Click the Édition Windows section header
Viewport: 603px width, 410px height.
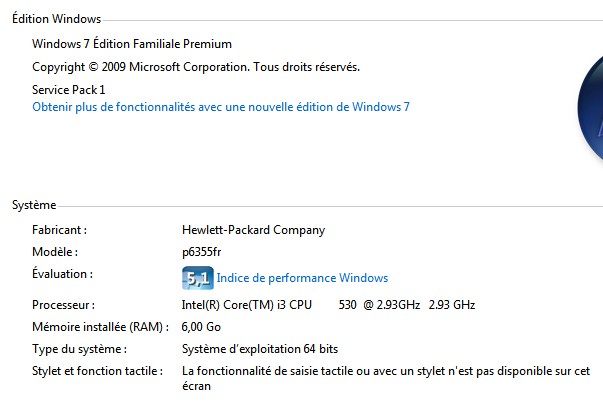pos(57,19)
